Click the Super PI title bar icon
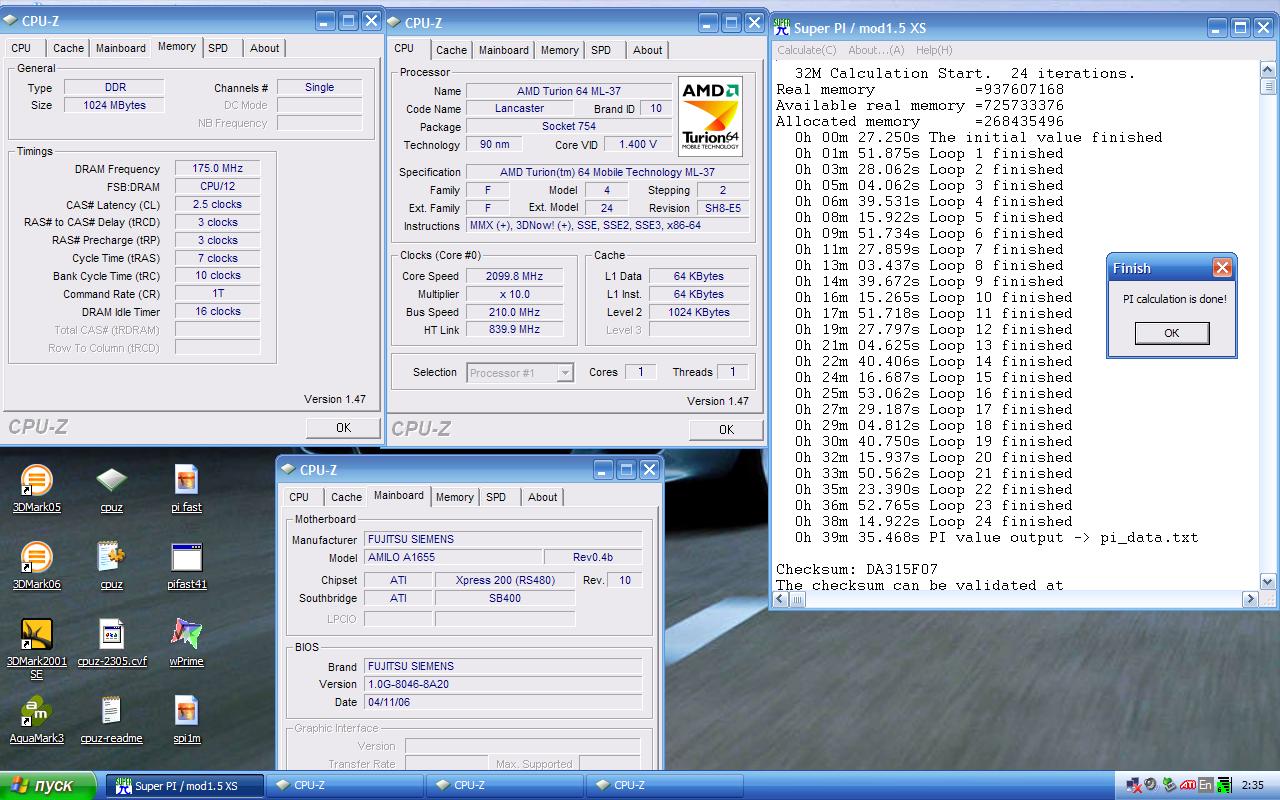The image size is (1280, 800). point(781,28)
